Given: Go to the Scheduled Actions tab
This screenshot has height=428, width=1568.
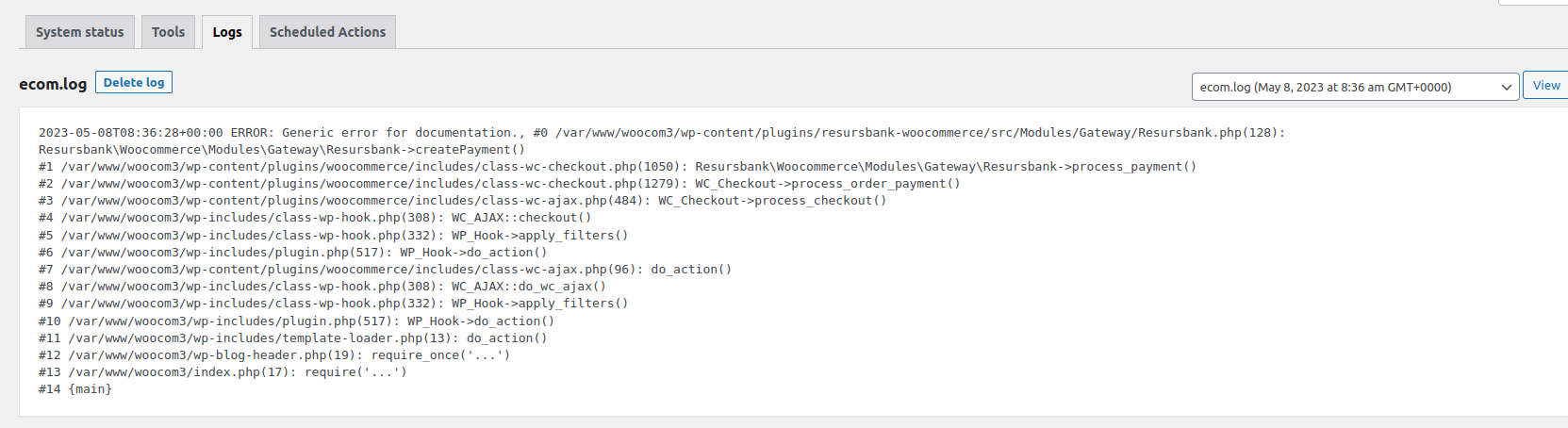Looking at the screenshot, I should point(327,32).
